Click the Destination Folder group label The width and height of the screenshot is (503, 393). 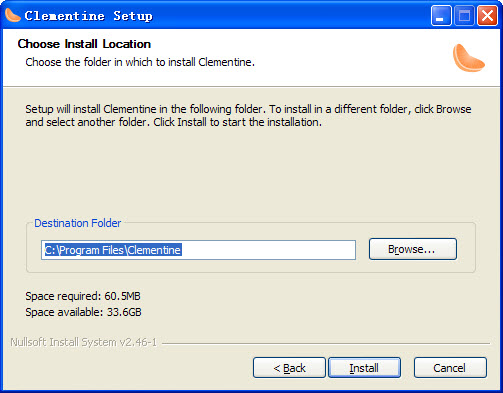point(78,223)
